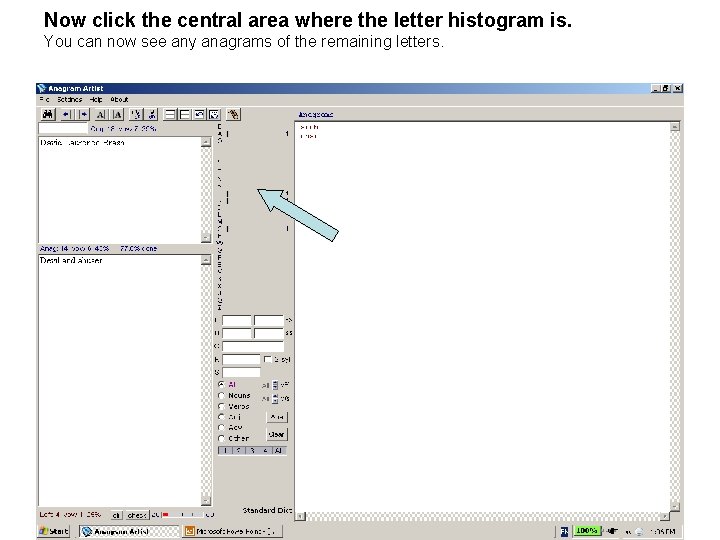Image resolution: width=720 pixels, height=540 pixels.
Task: Open the About menu
Action: tap(119, 99)
